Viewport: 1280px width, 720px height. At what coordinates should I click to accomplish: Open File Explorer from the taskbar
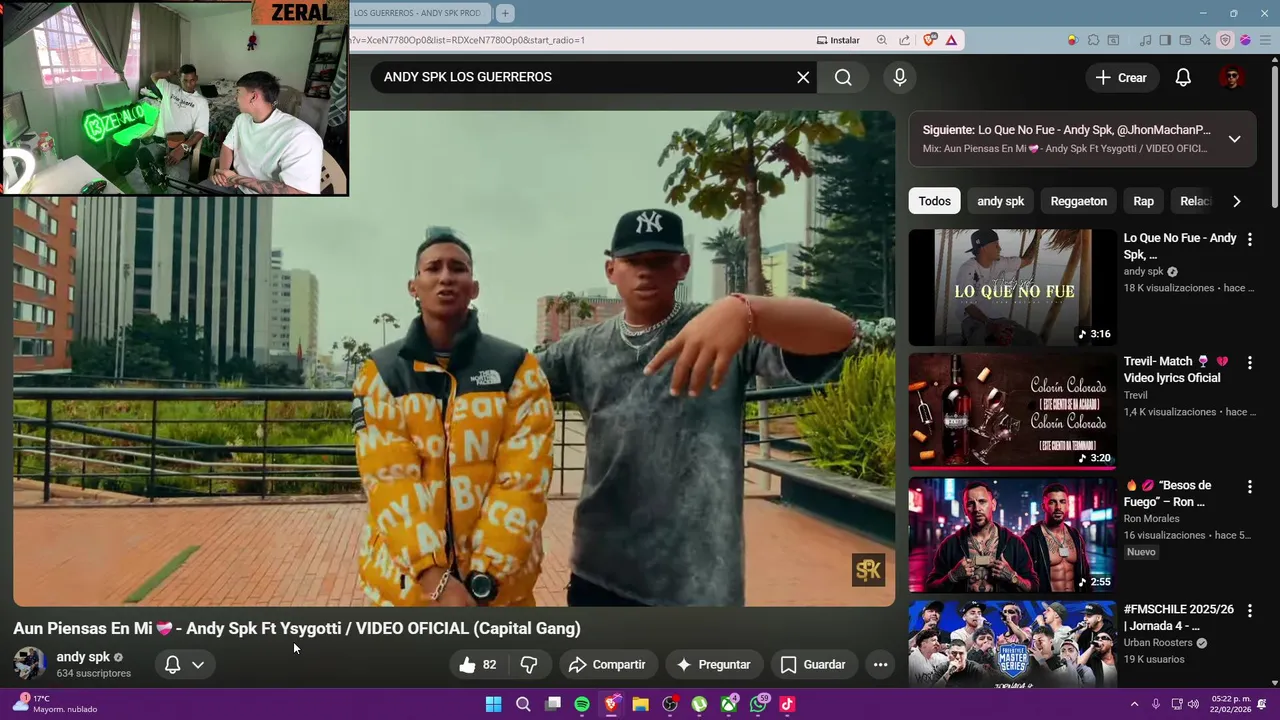click(640, 704)
